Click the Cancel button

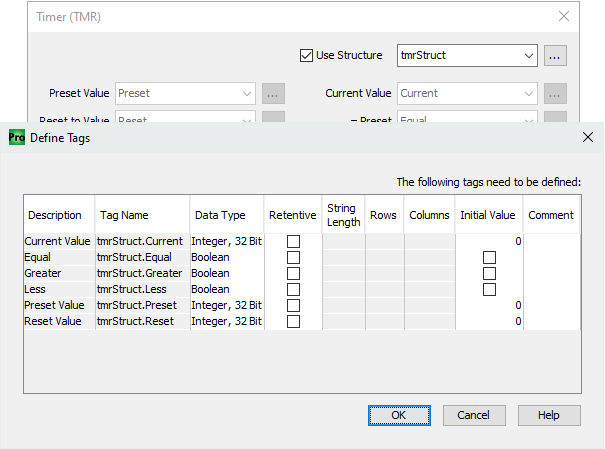[x=474, y=415]
